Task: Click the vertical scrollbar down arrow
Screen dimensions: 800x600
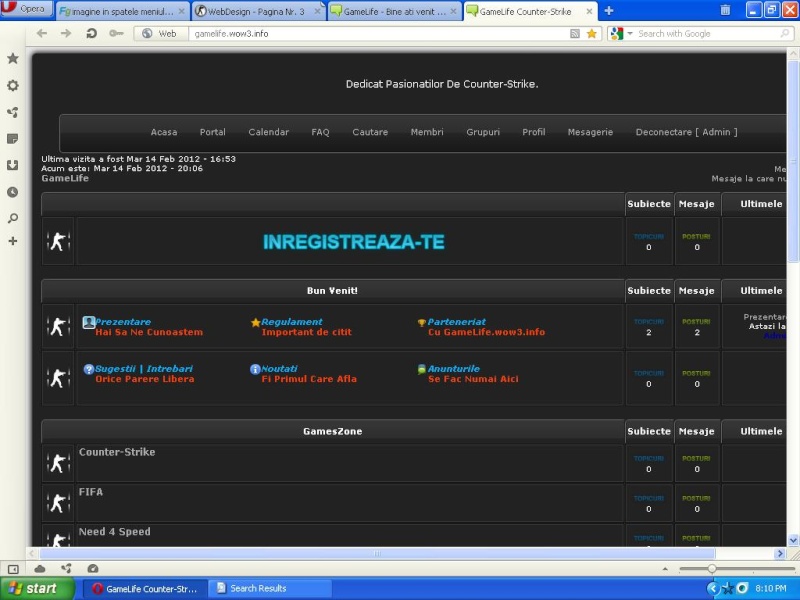Action: [x=793, y=540]
